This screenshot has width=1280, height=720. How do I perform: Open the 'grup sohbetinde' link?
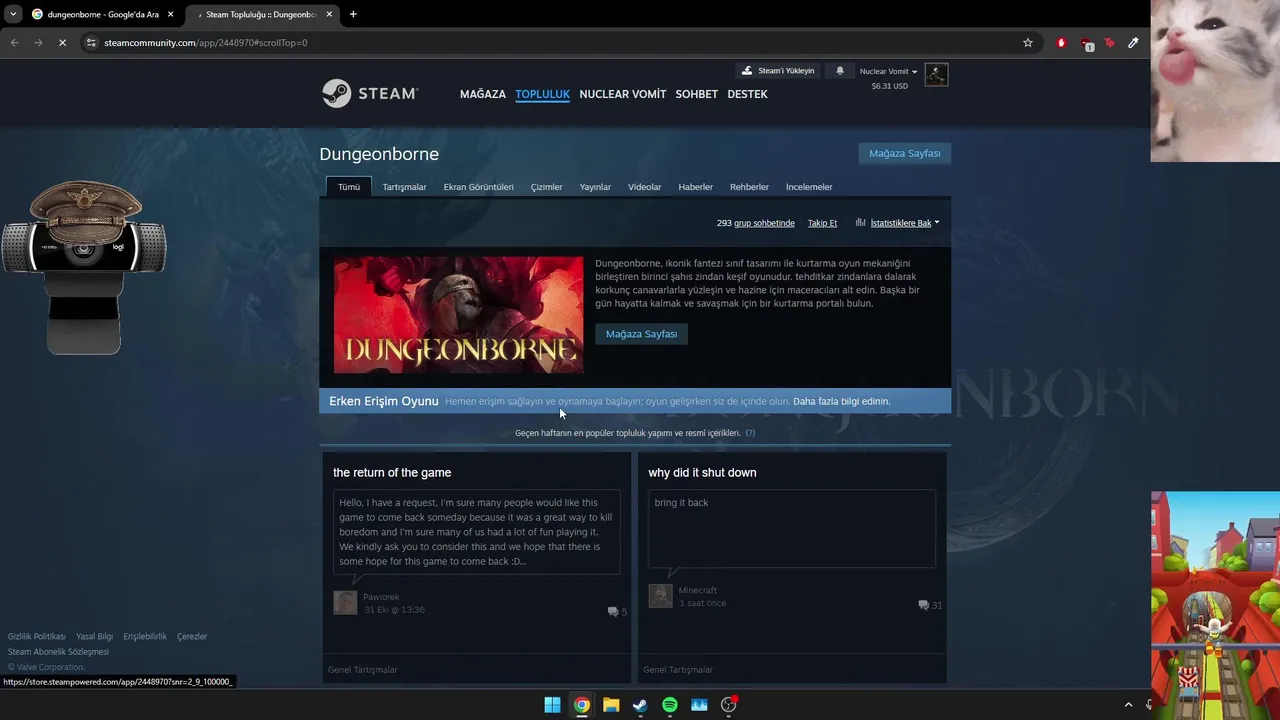(x=764, y=223)
